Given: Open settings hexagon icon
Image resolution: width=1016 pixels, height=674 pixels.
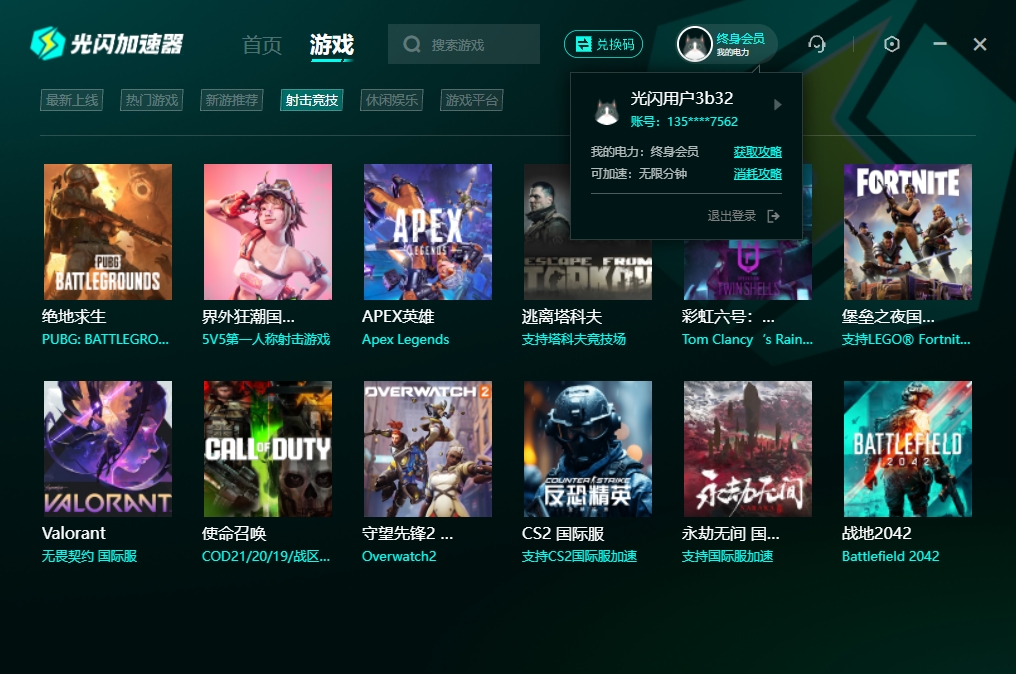Looking at the screenshot, I should coord(892,44).
